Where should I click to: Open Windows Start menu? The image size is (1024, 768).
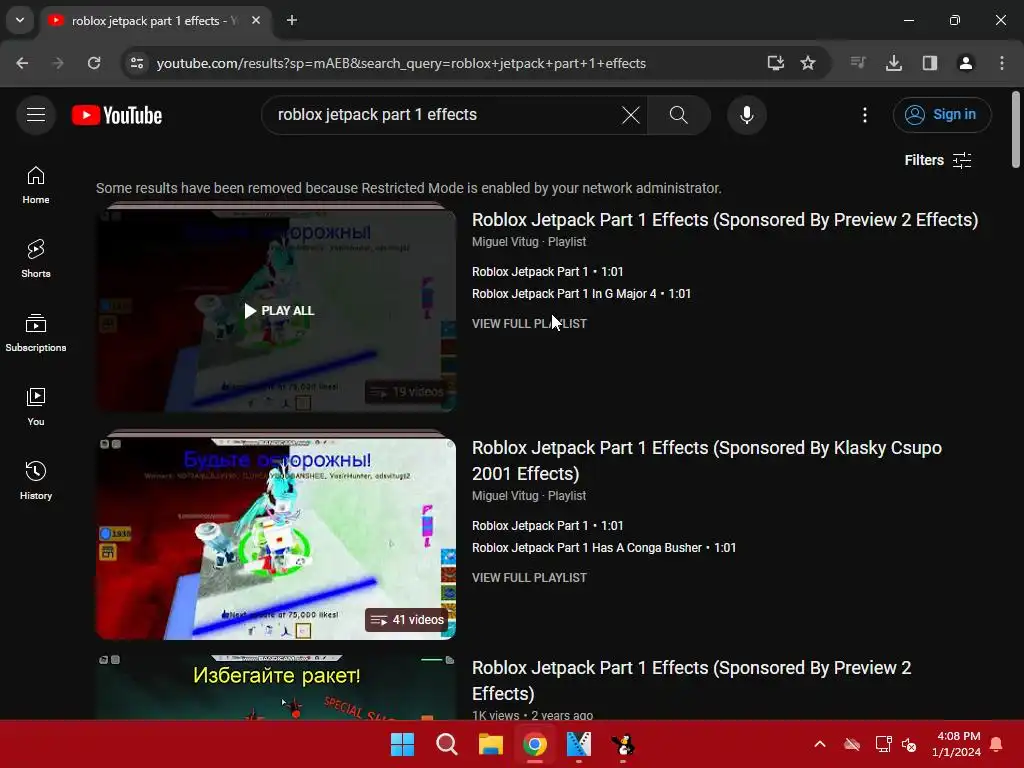402,744
